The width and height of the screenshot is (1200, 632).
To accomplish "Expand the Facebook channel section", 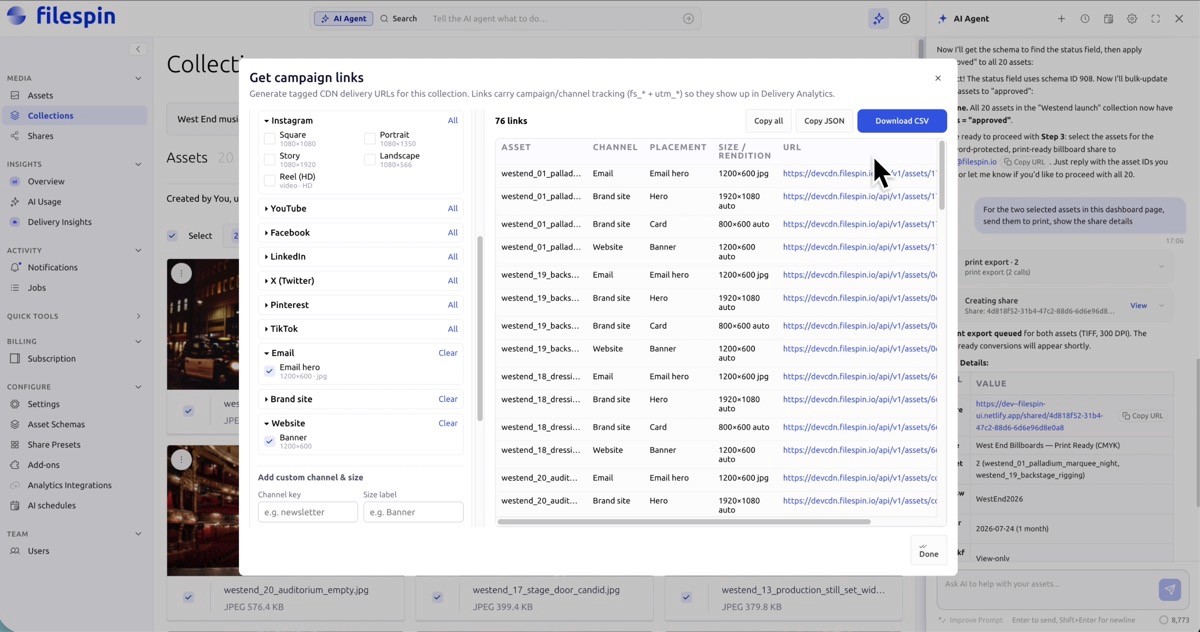I will pos(287,233).
